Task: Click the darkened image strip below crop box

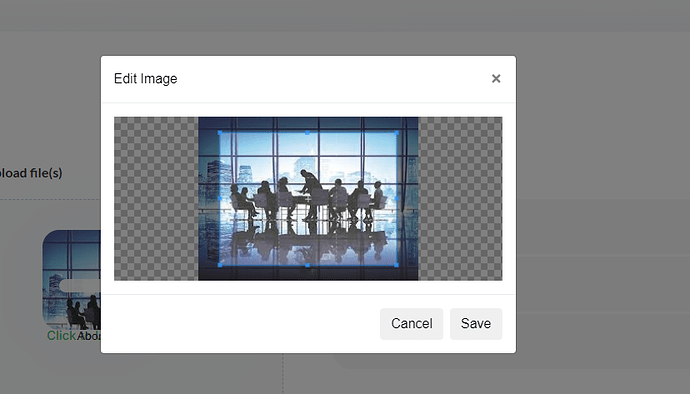Action: click(x=308, y=273)
